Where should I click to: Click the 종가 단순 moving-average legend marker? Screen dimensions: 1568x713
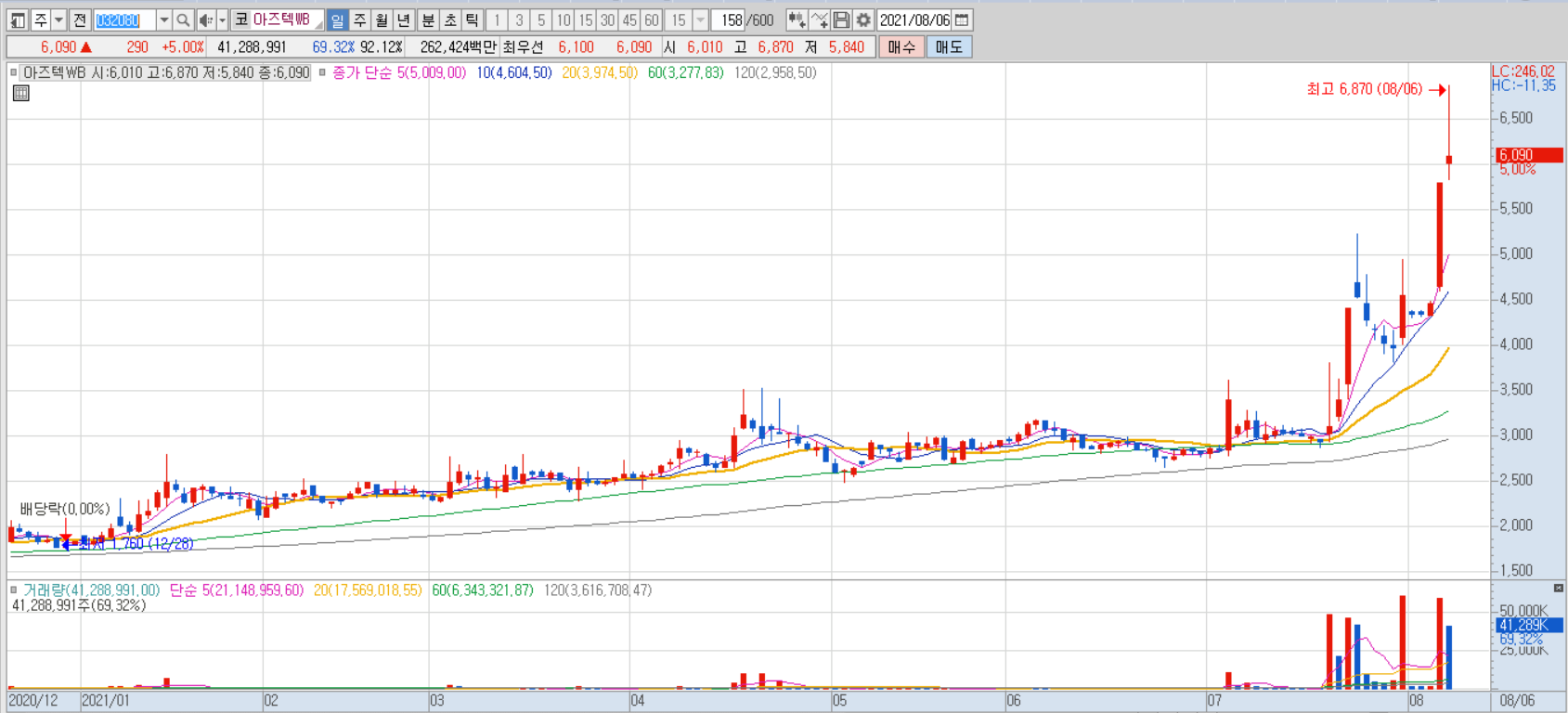322,72
